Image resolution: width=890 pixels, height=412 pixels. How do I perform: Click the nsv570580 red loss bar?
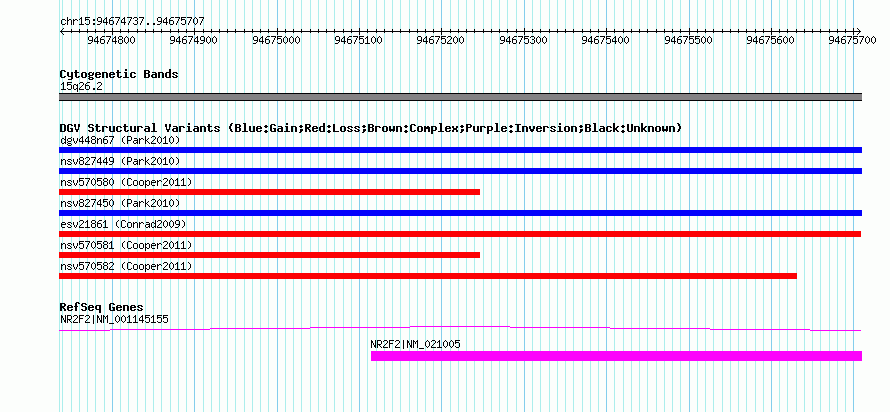pyautogui.click(x=270, y=192)
